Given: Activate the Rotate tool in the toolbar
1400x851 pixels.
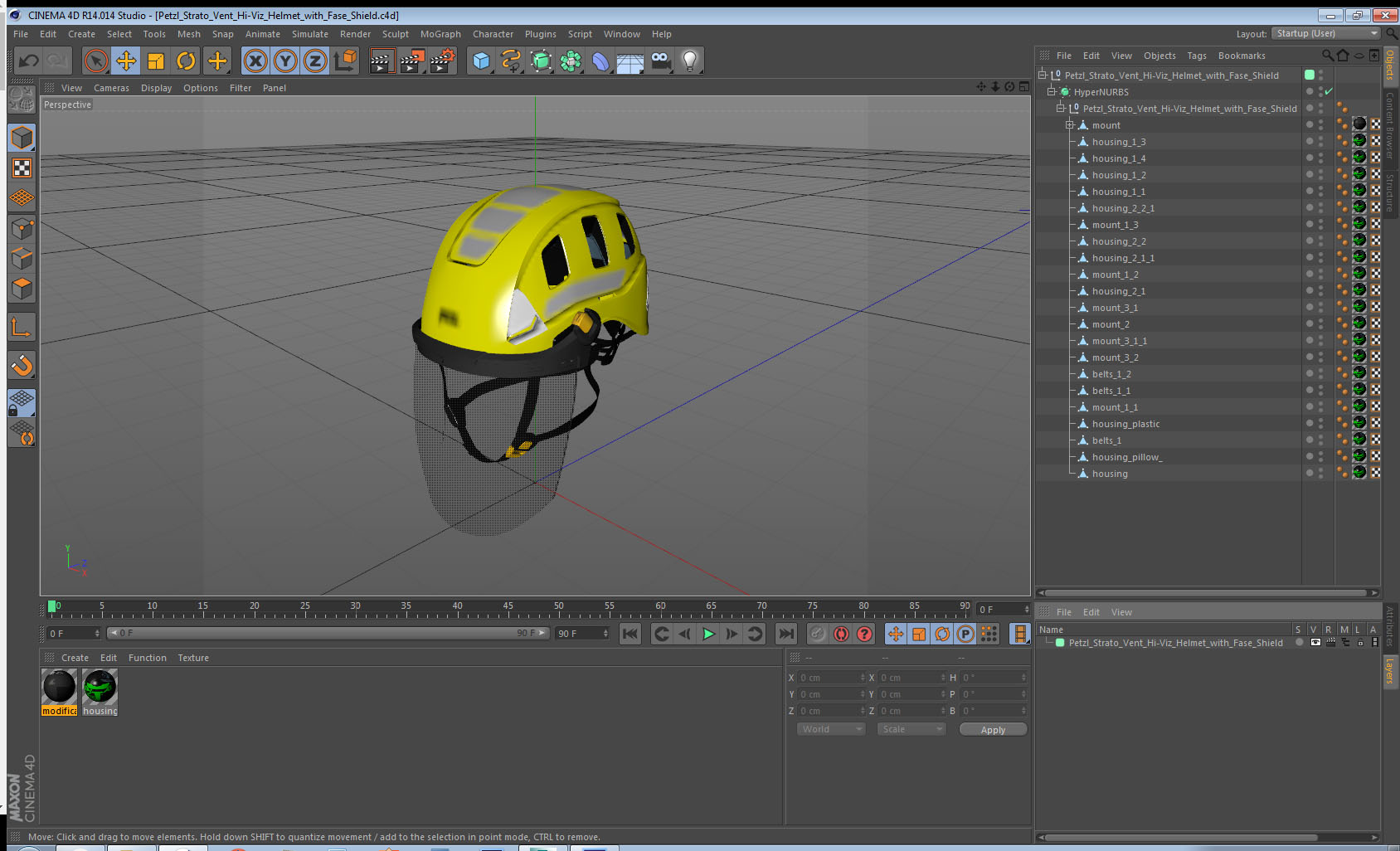Looking at the screenshot, I should [x=187, y=61].
